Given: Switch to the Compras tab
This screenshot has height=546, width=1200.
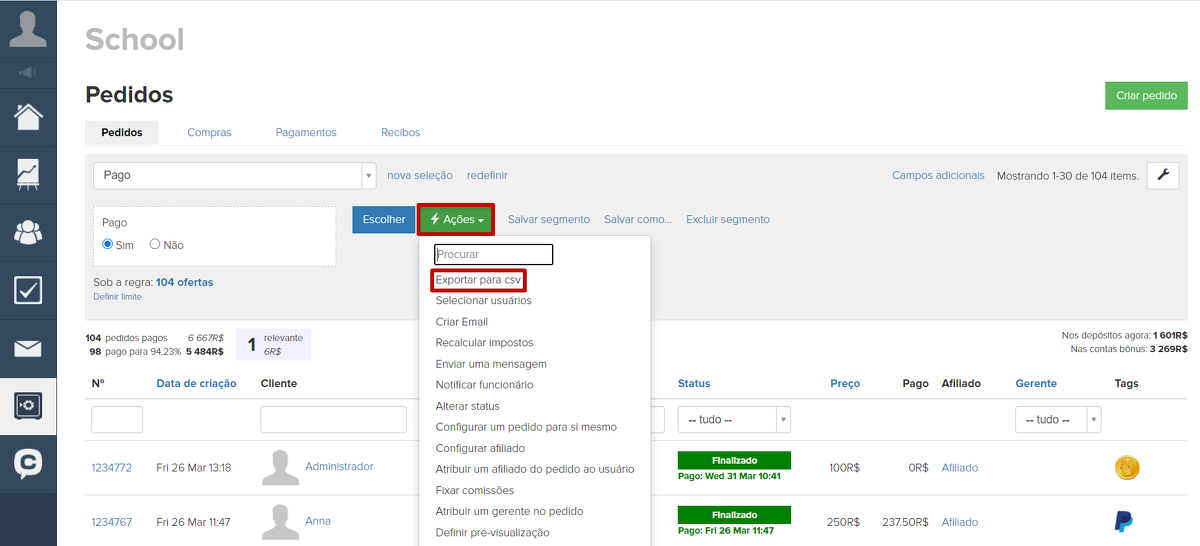Looking at the screenshot, I should click(x=209, y=132).
